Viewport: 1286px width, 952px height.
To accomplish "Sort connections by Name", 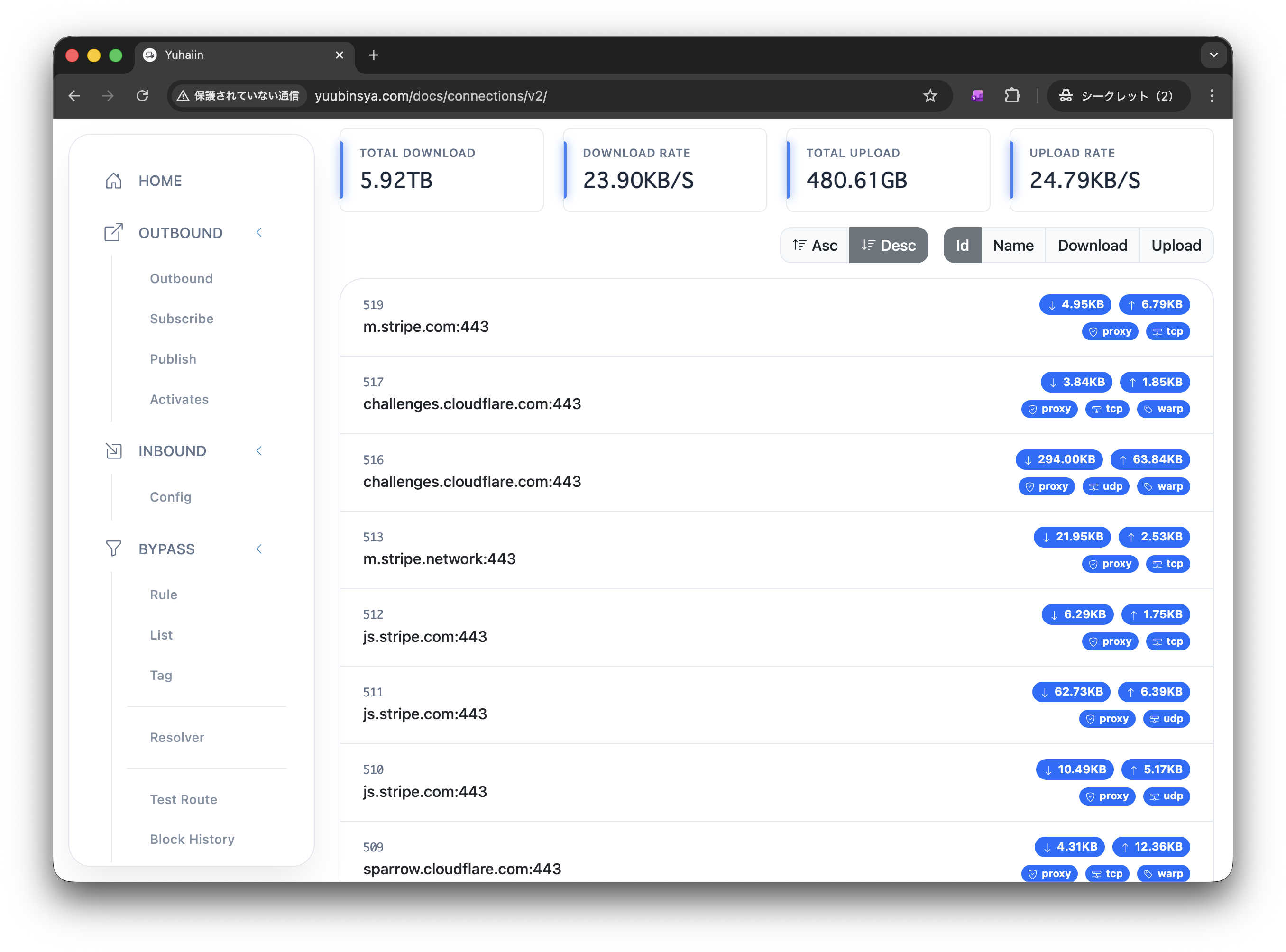I will tap(1013, 246).
